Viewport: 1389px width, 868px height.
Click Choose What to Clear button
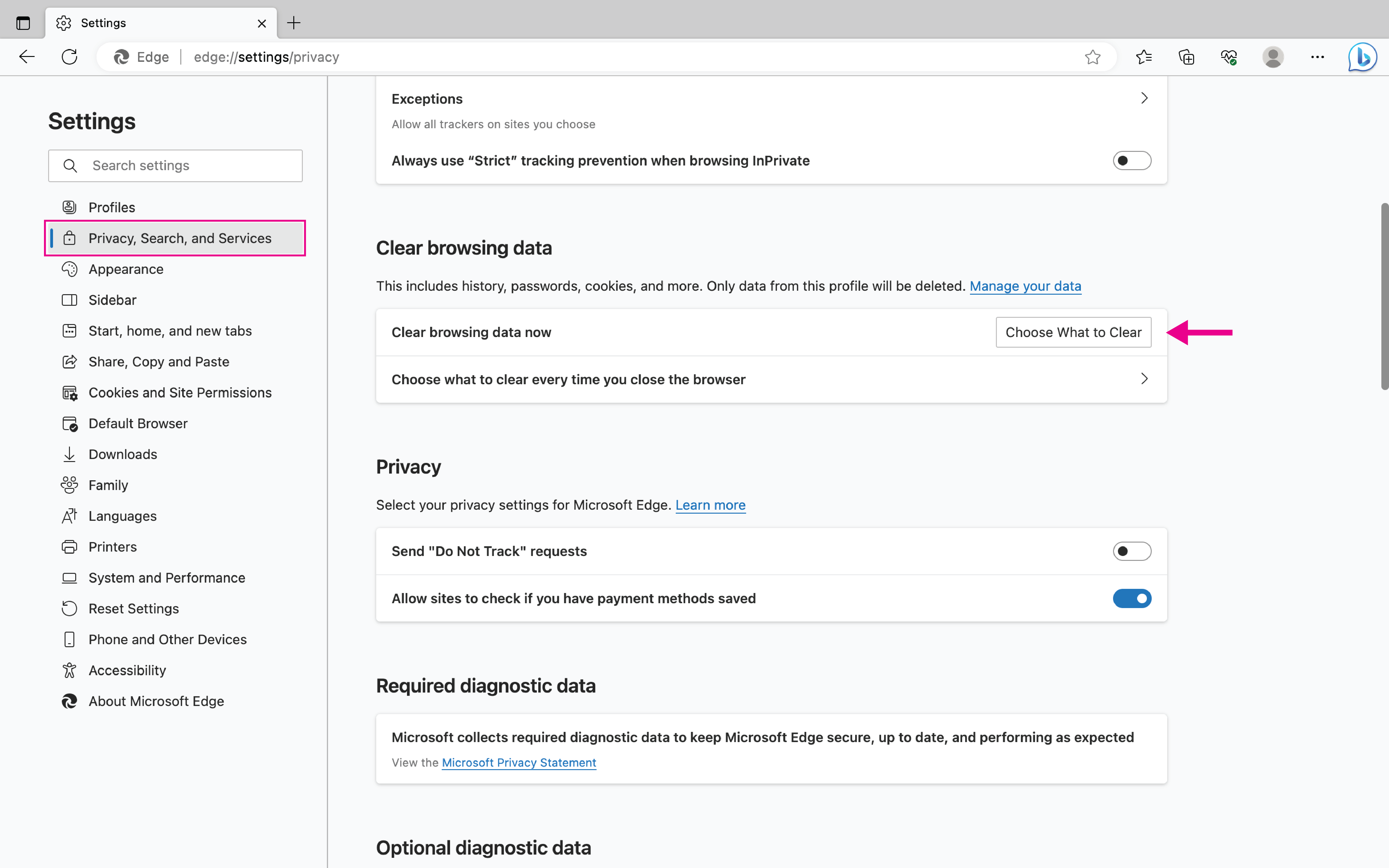[x=1073, y=332]
